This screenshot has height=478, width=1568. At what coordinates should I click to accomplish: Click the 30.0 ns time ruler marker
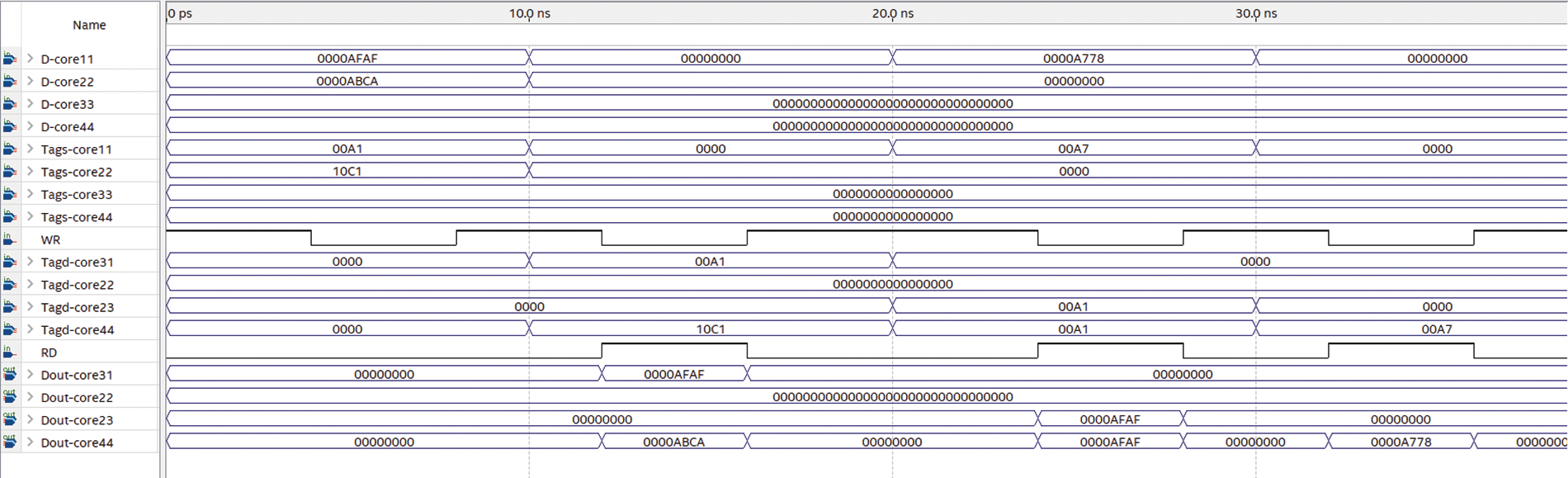tap(1256, 13)
